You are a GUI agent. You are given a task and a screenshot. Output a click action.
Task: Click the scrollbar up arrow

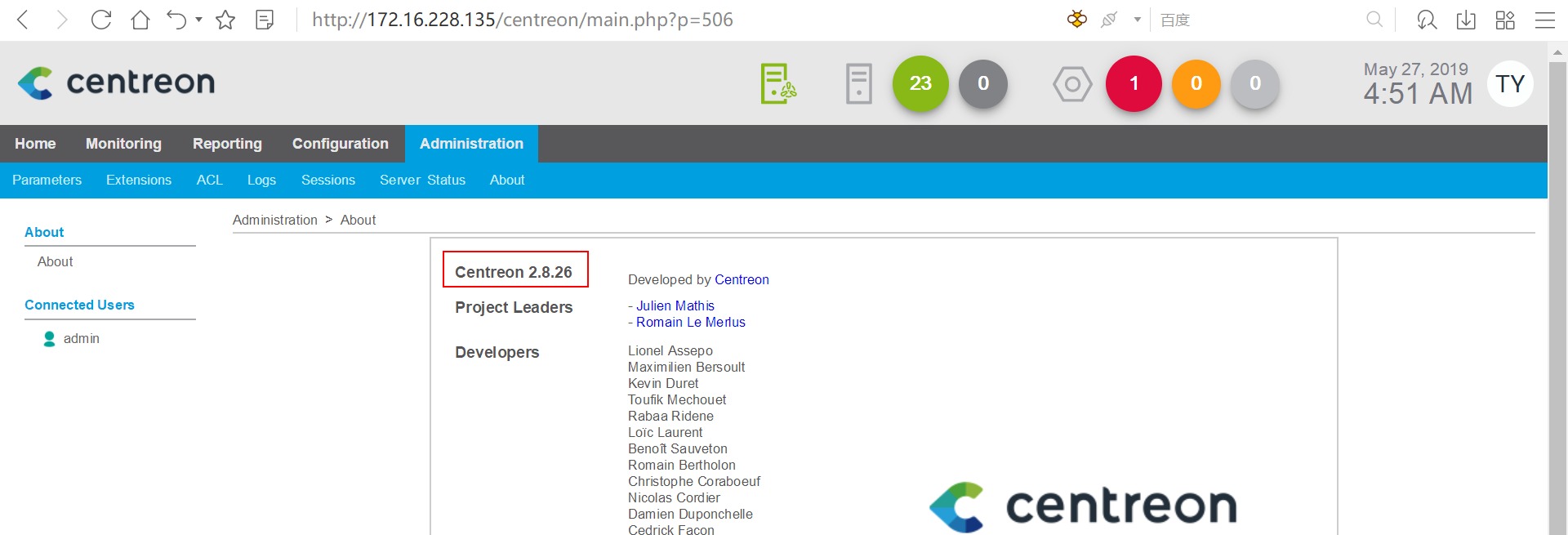1557,51
